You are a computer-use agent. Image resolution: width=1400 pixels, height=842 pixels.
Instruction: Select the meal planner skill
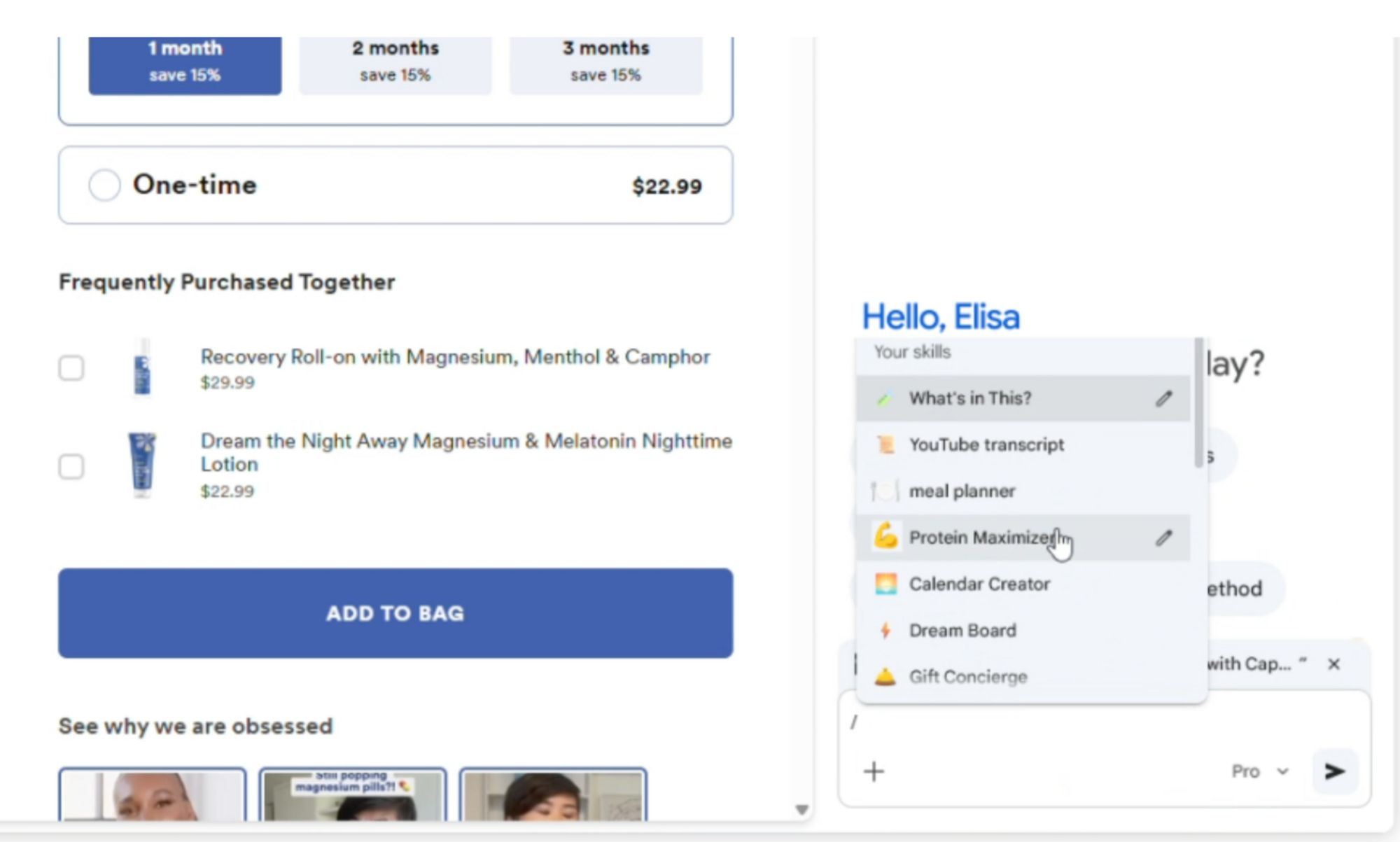tap(962, 491)
